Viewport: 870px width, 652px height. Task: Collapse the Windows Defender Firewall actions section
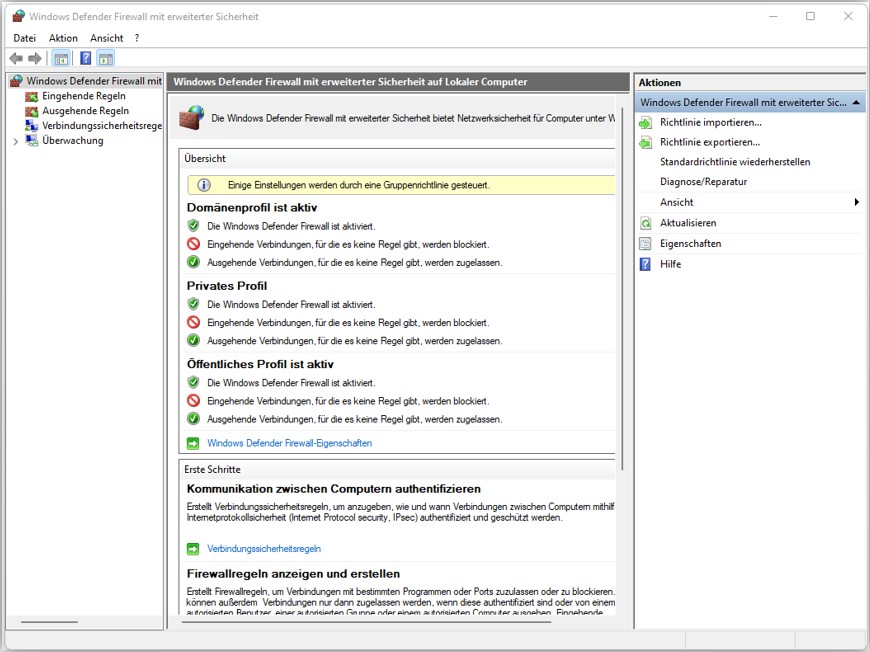[x=856, y=103]
